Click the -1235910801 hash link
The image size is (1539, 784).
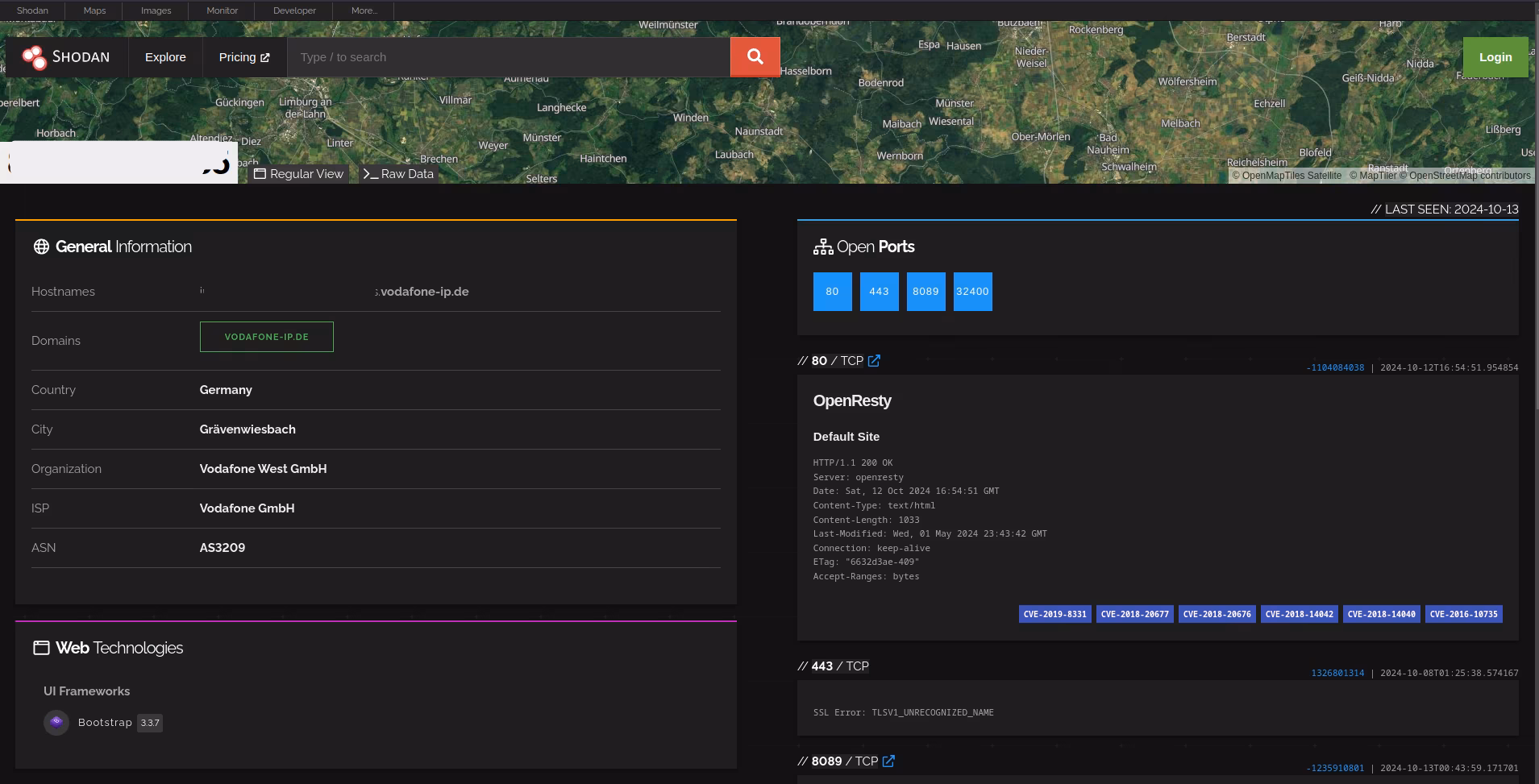click(x=1335, y=768)
